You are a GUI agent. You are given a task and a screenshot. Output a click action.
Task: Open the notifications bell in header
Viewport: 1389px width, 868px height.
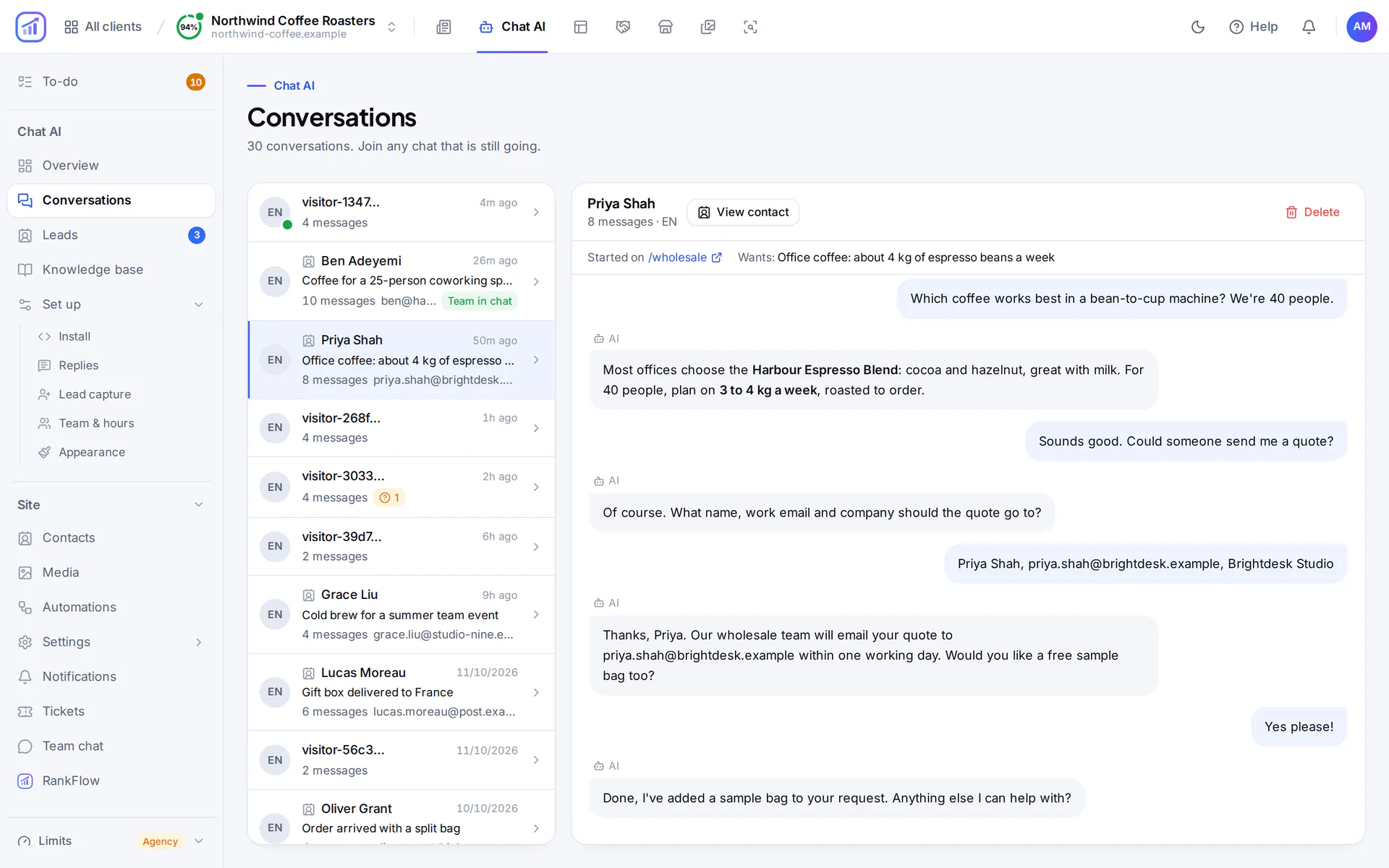click(x=1309, y=27)
